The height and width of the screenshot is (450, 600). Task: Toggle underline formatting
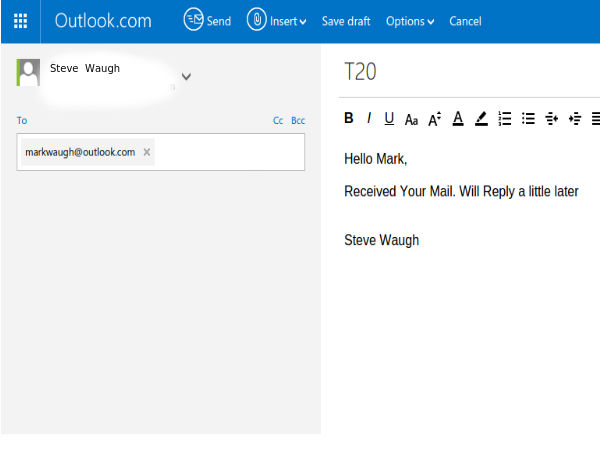pyautogui.click(x=389, y=119)
